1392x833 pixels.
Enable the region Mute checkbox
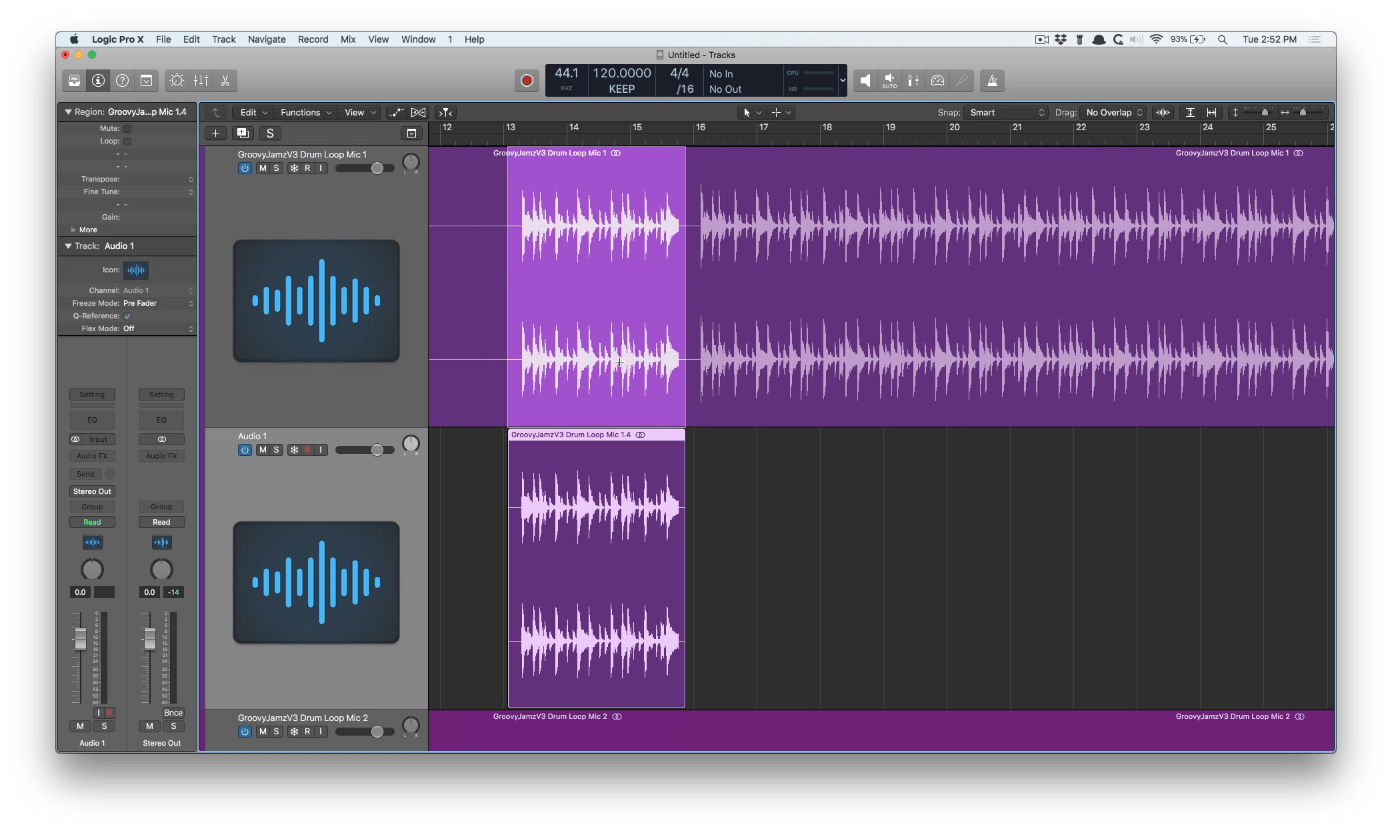(x=127, y=128)
